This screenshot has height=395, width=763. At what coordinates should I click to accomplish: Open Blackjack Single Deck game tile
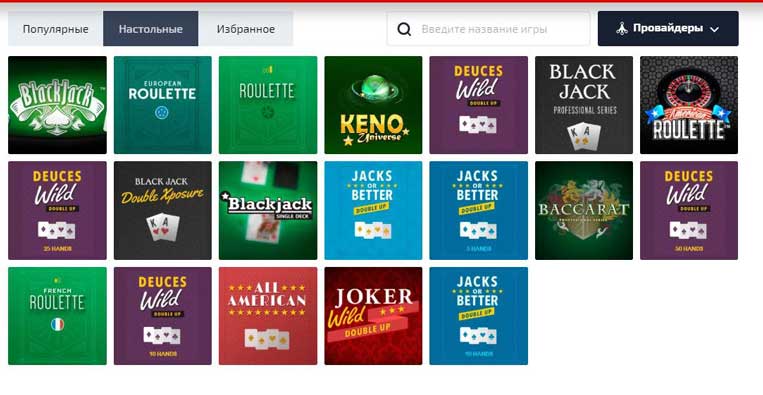click(268, 211)
